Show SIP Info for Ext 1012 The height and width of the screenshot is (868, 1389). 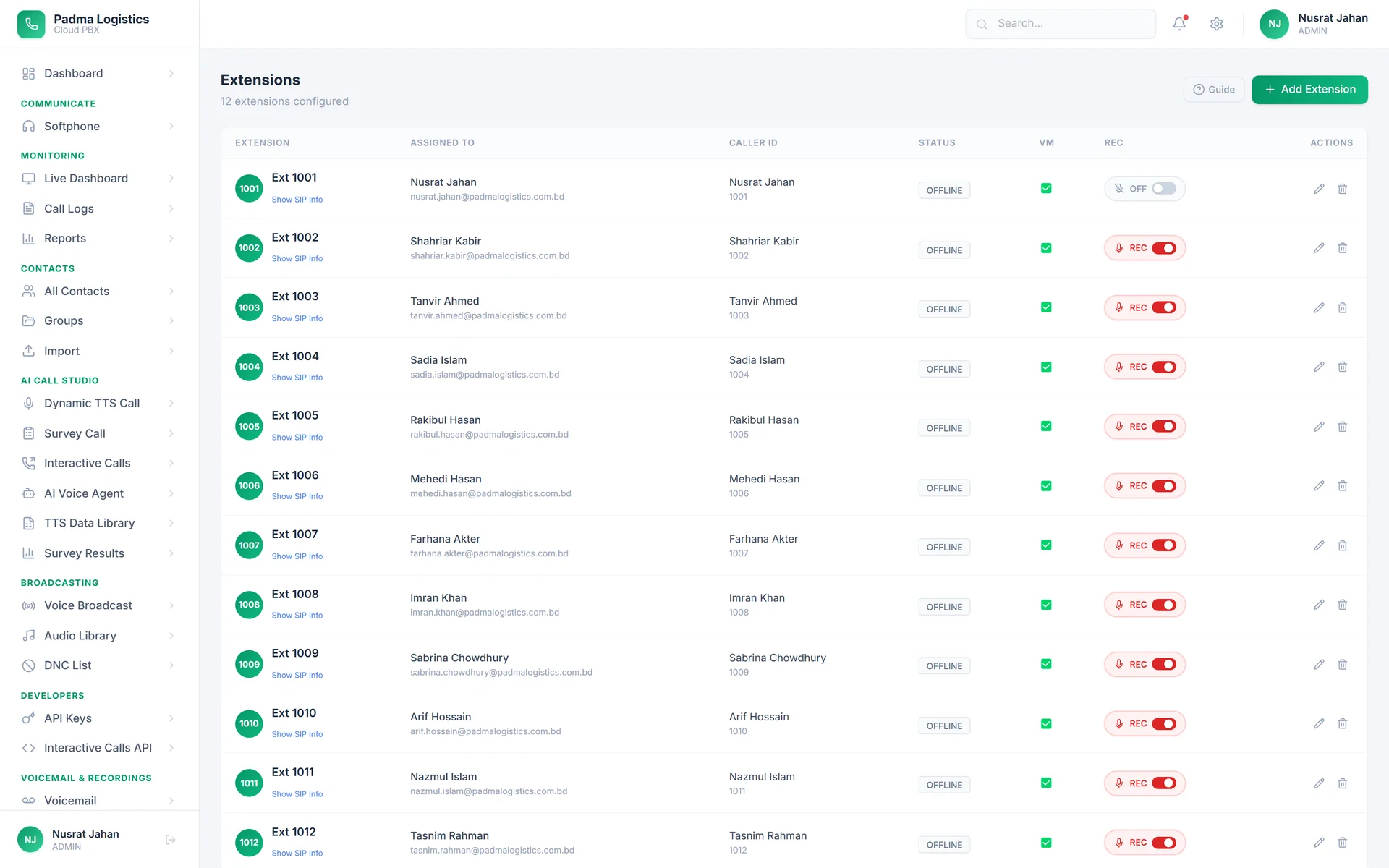click(x=297, y=854)
